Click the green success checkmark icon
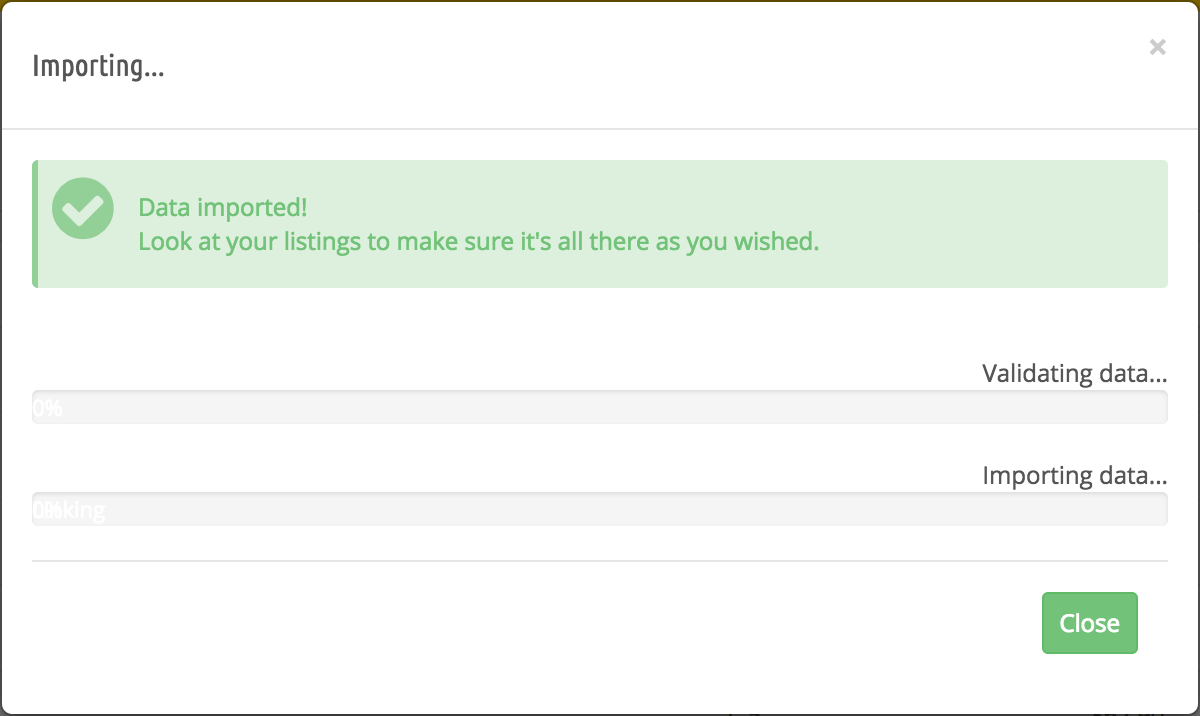1200x716 pixels. point(83,209)
